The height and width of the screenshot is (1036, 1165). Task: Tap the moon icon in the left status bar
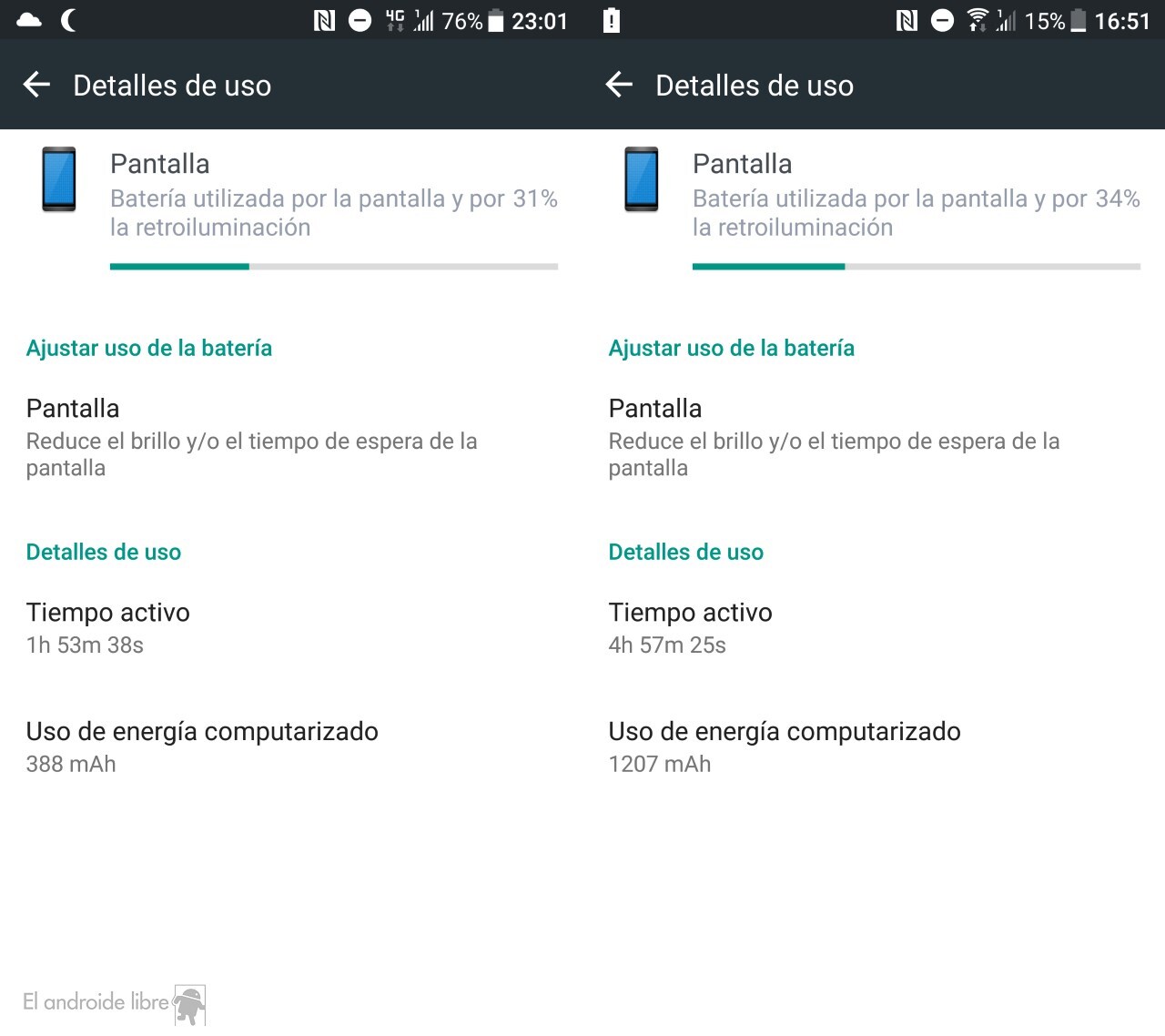click(x=68, y=20)
